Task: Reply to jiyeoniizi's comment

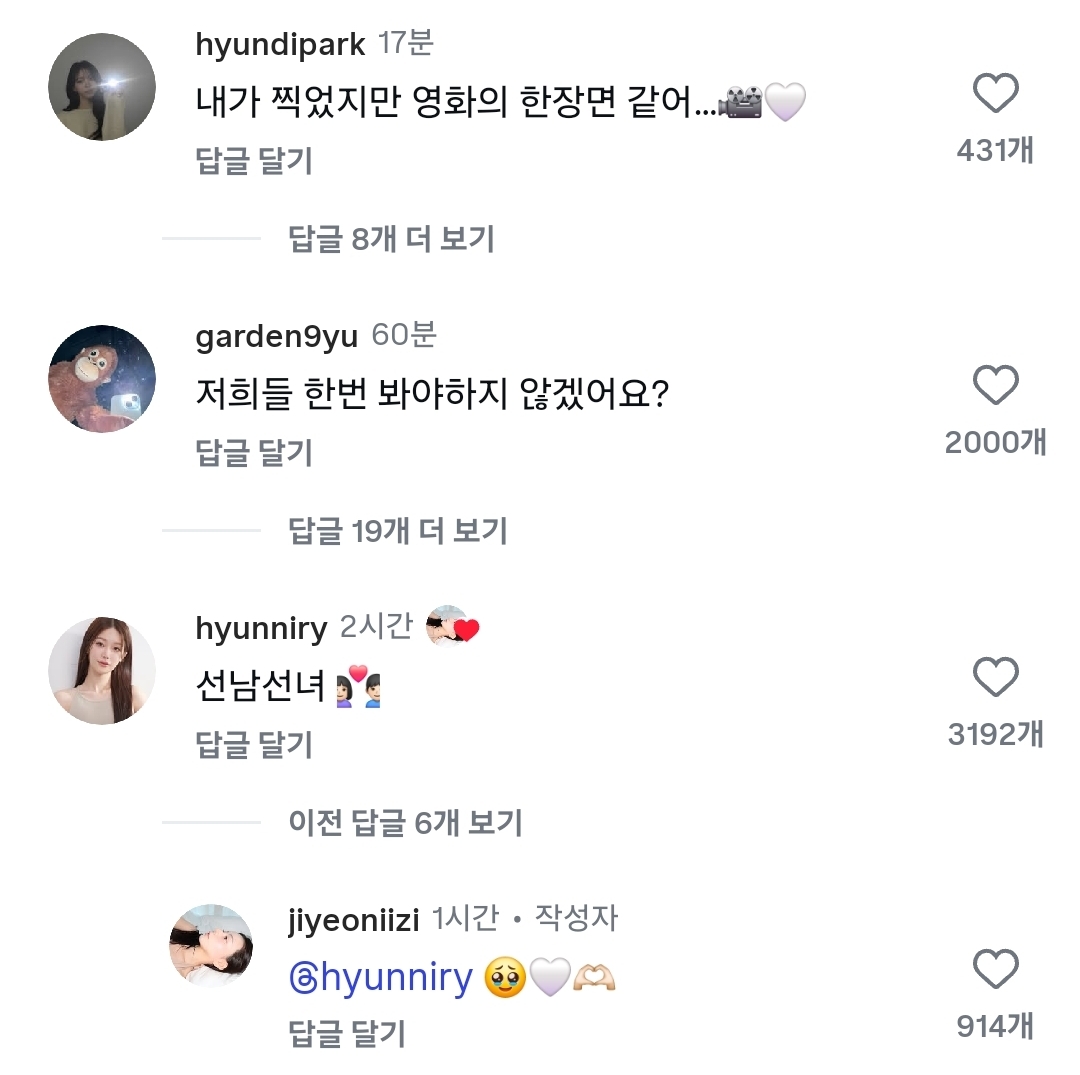Action: click(x=346, y=1033)
